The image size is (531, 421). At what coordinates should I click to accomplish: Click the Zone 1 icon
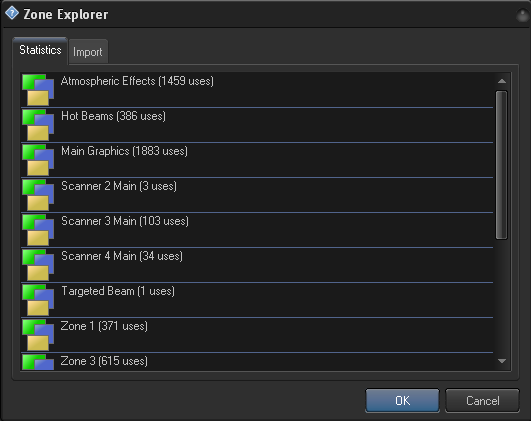point(38,335)
